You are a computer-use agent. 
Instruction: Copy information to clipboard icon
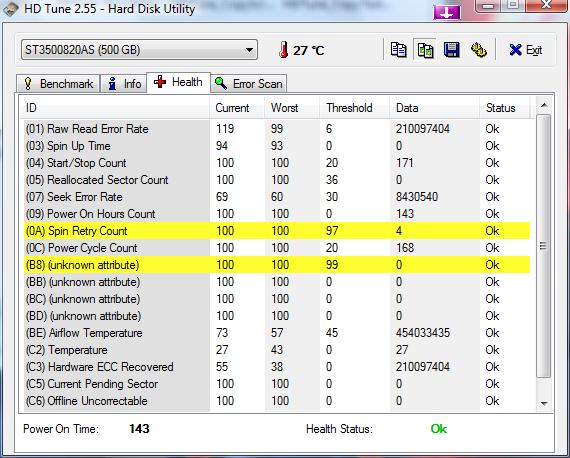click(x=398, y=50)
